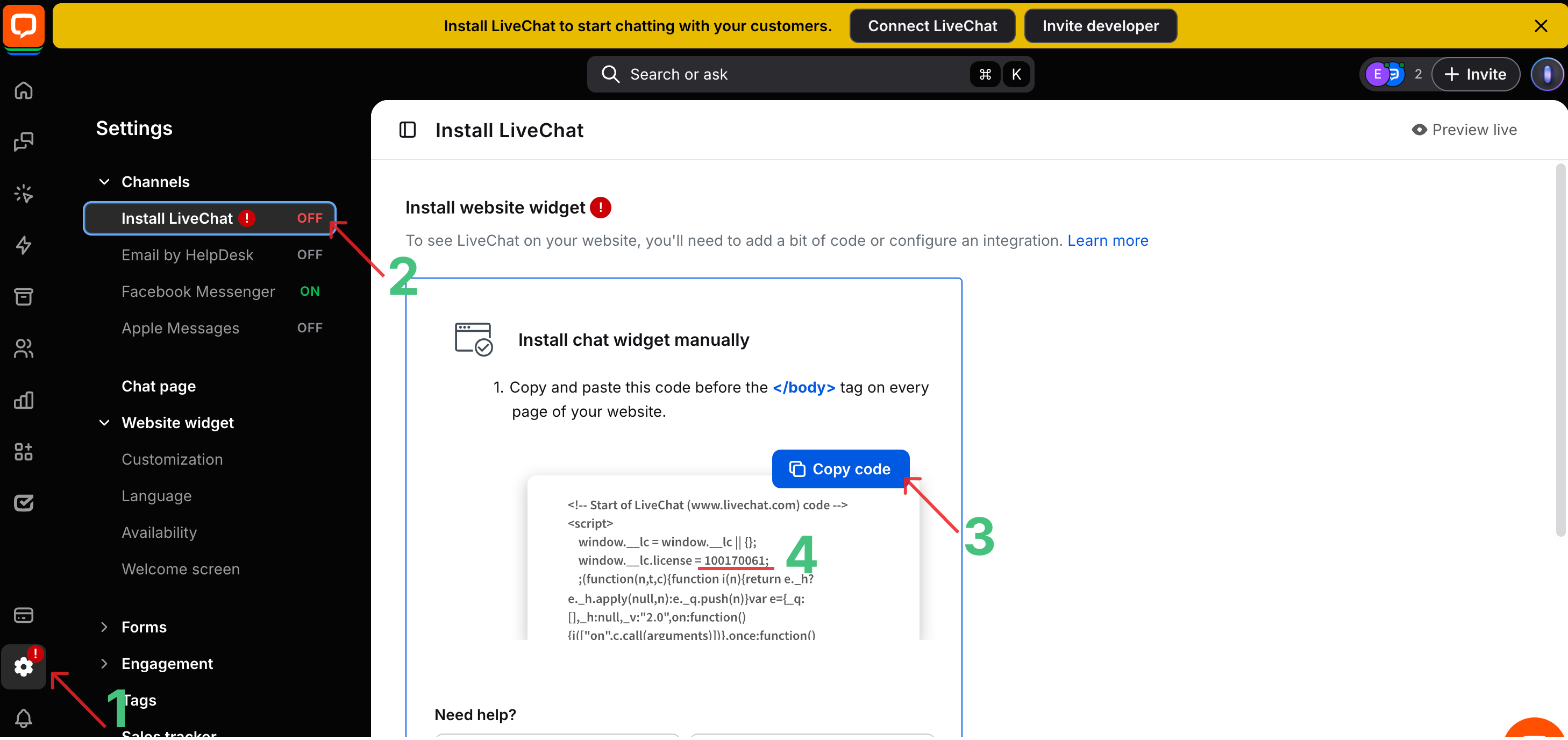Follow the Learn more link

(x=1107, y=240)
